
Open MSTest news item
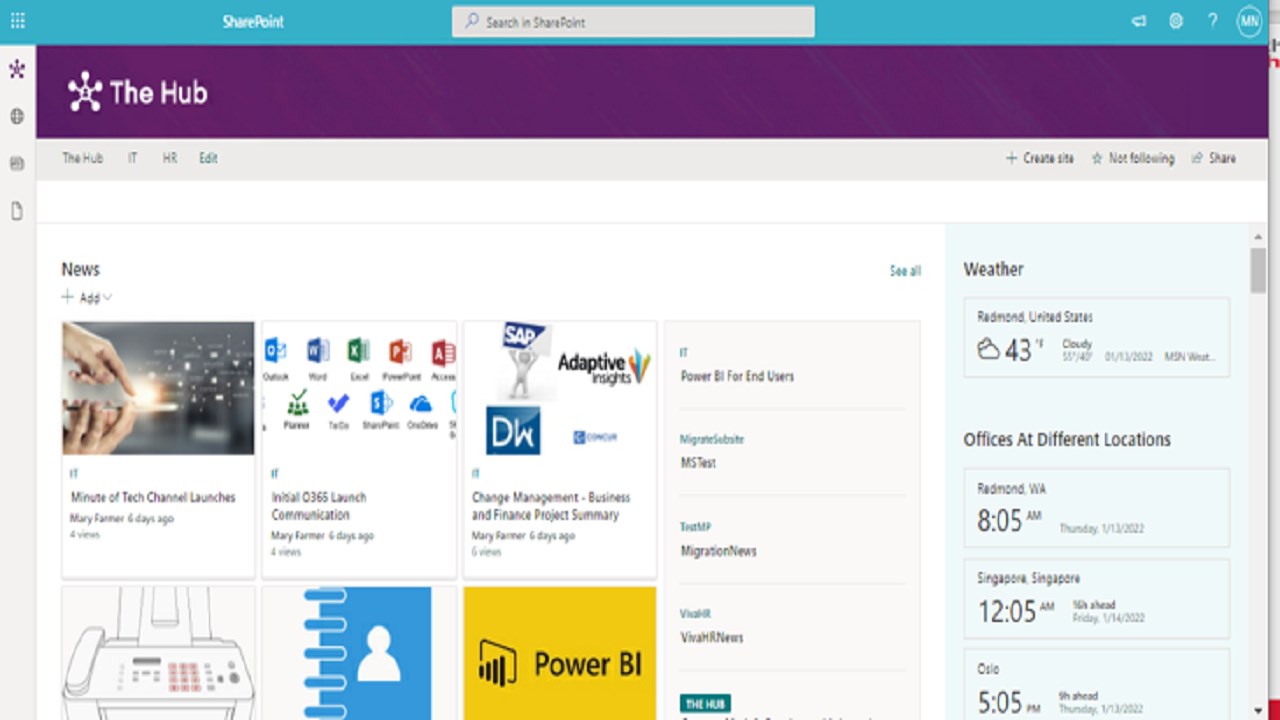[698, 463]
